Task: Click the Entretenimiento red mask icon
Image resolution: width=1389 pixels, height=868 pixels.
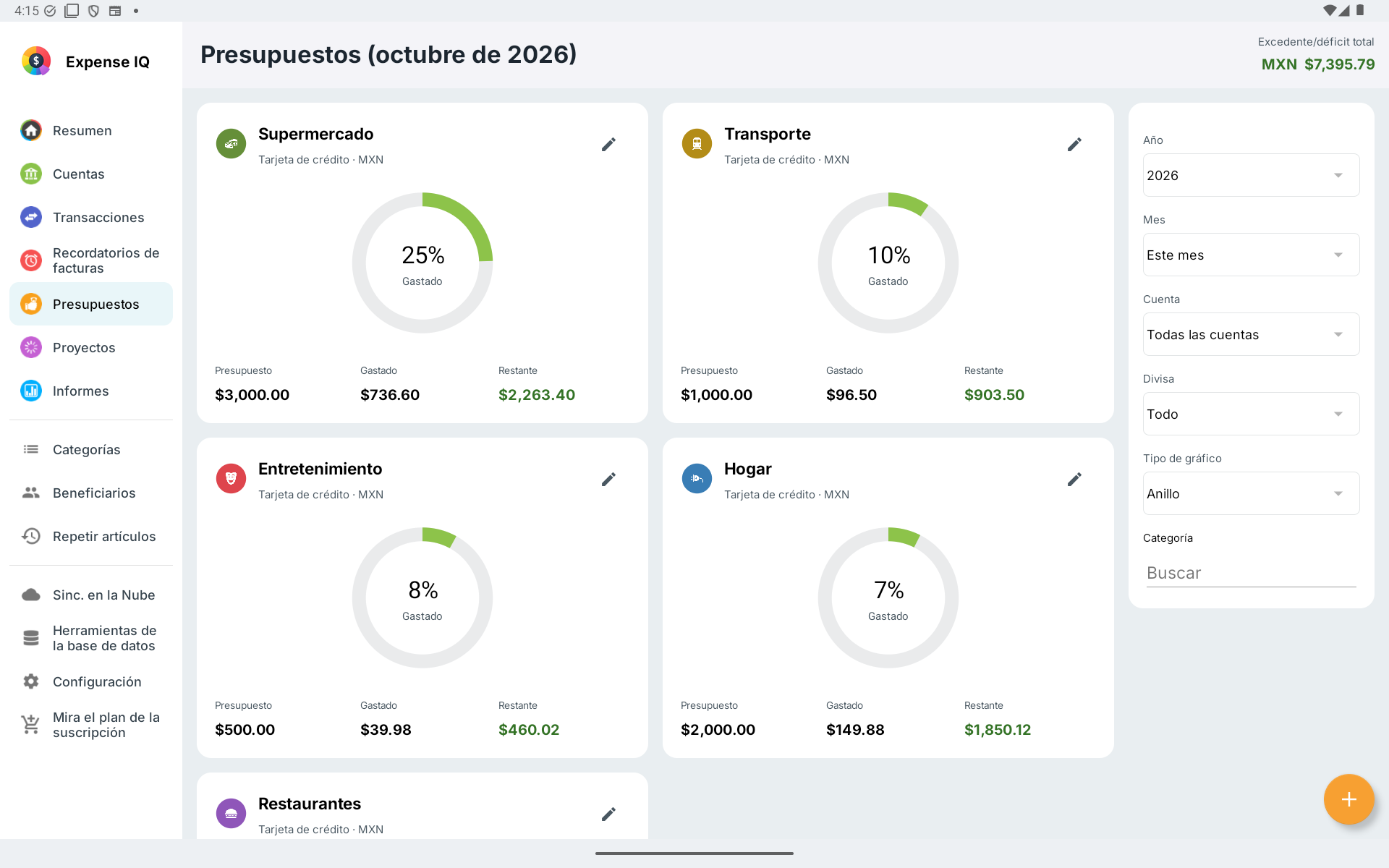Action: pyautogui.click(x=231, y=479)
